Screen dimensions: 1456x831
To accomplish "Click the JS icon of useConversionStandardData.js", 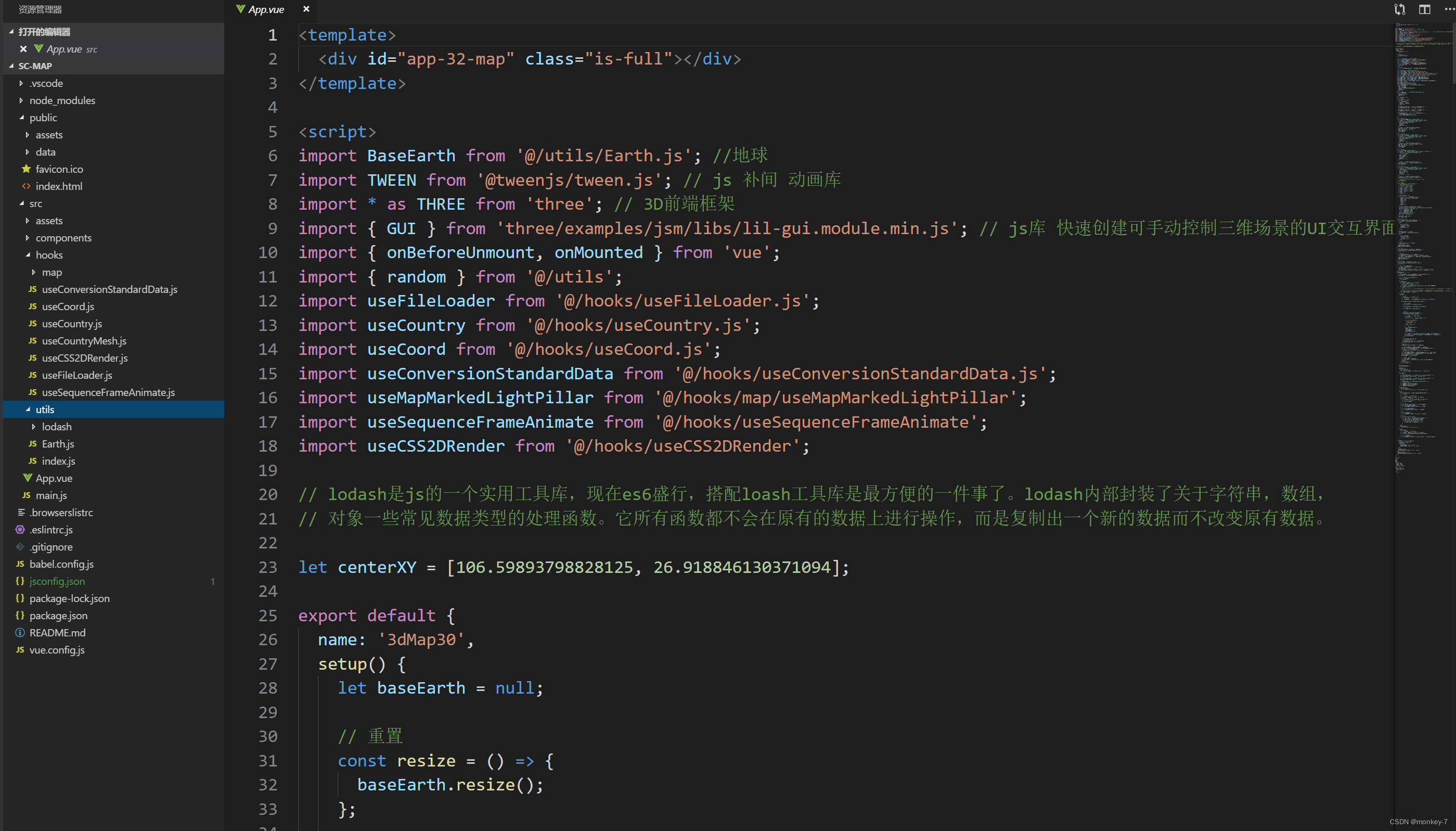I will pyautogui.click(x=33, y=289).
